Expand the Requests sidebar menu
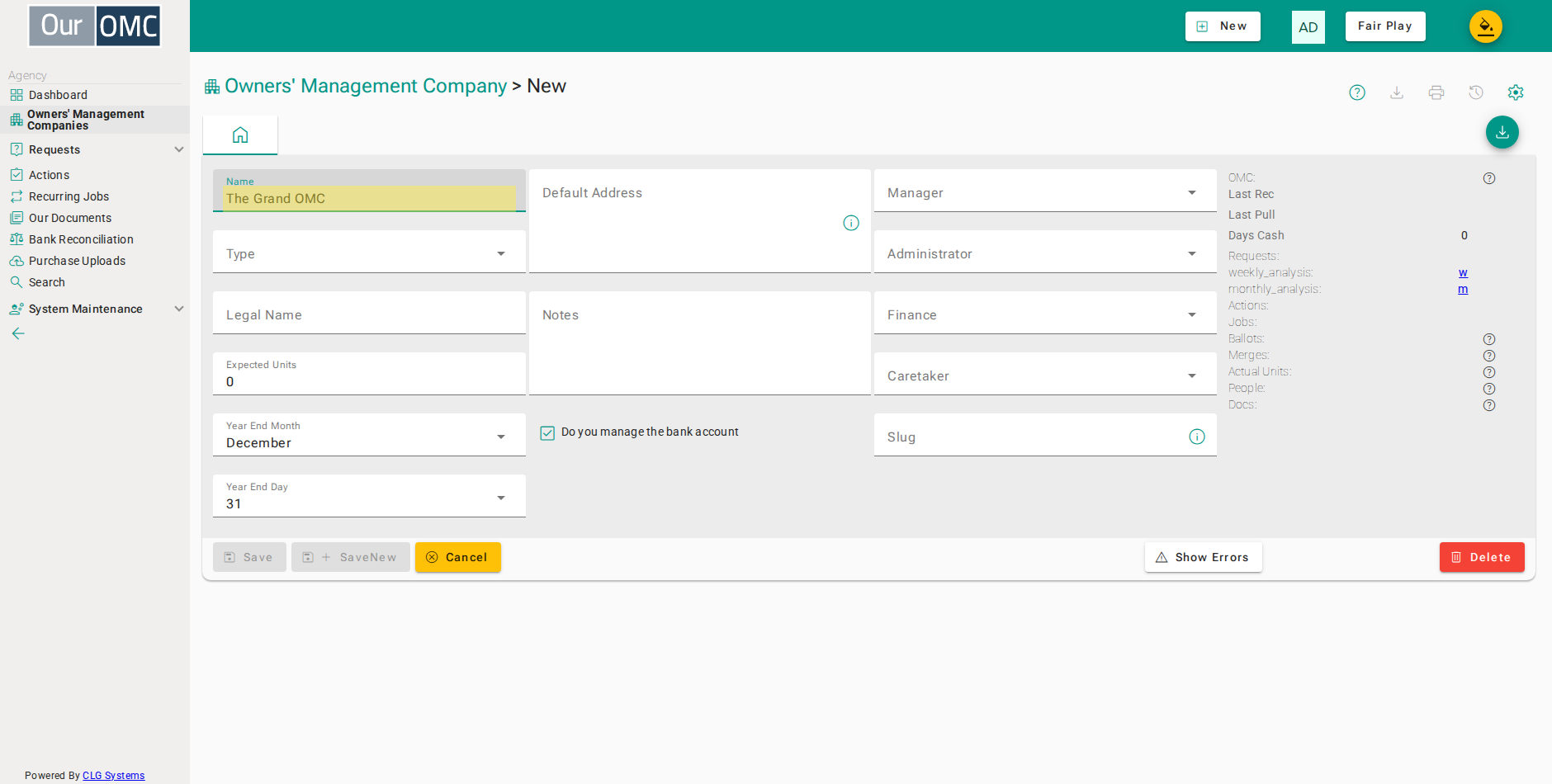This screenshot has width=1552, height=784. (x=95, y=149)
